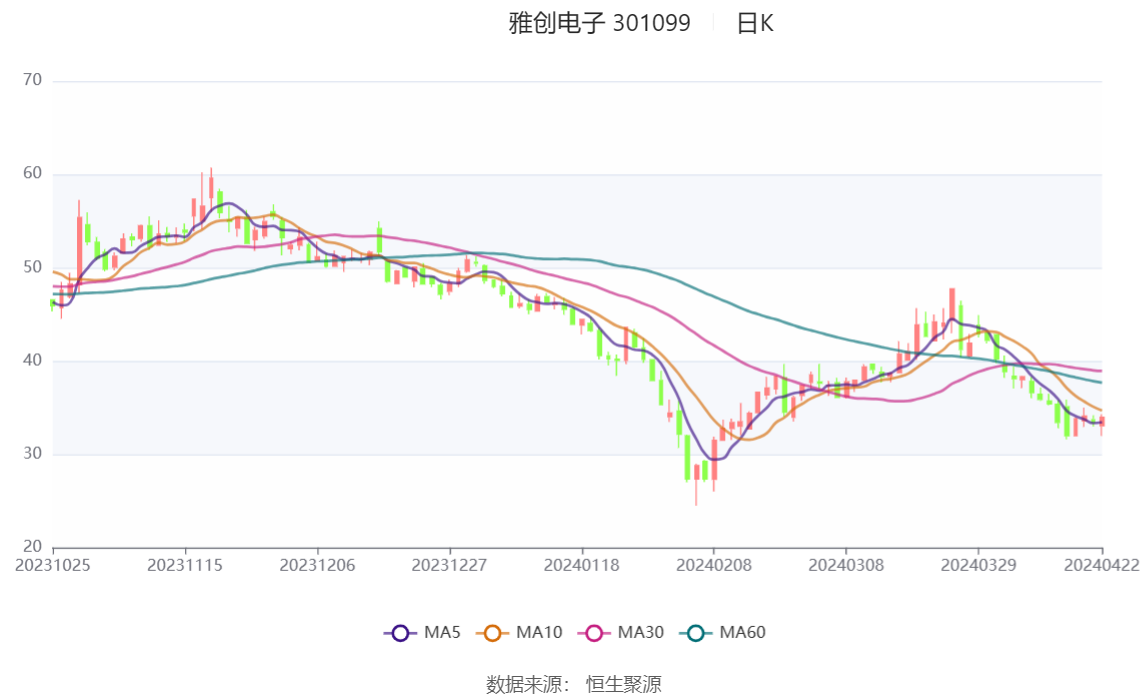Click the x-axis date 20240208
The width and height of the screenshot is (1148, 699).
714,566
